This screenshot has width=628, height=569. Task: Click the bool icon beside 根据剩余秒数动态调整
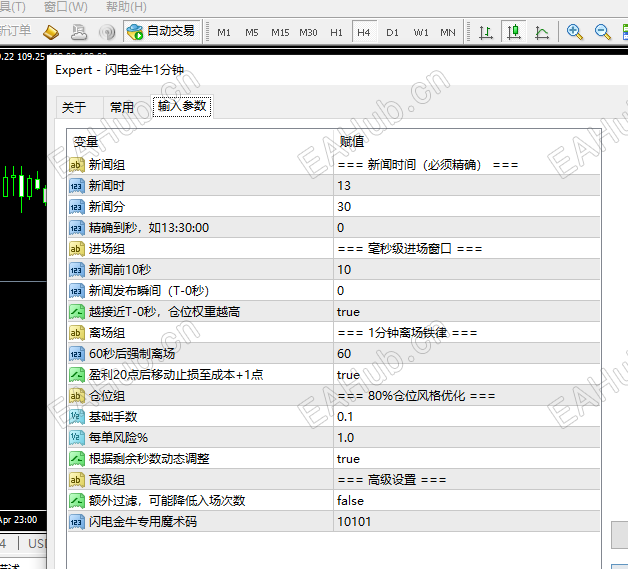tap(76, 459)
